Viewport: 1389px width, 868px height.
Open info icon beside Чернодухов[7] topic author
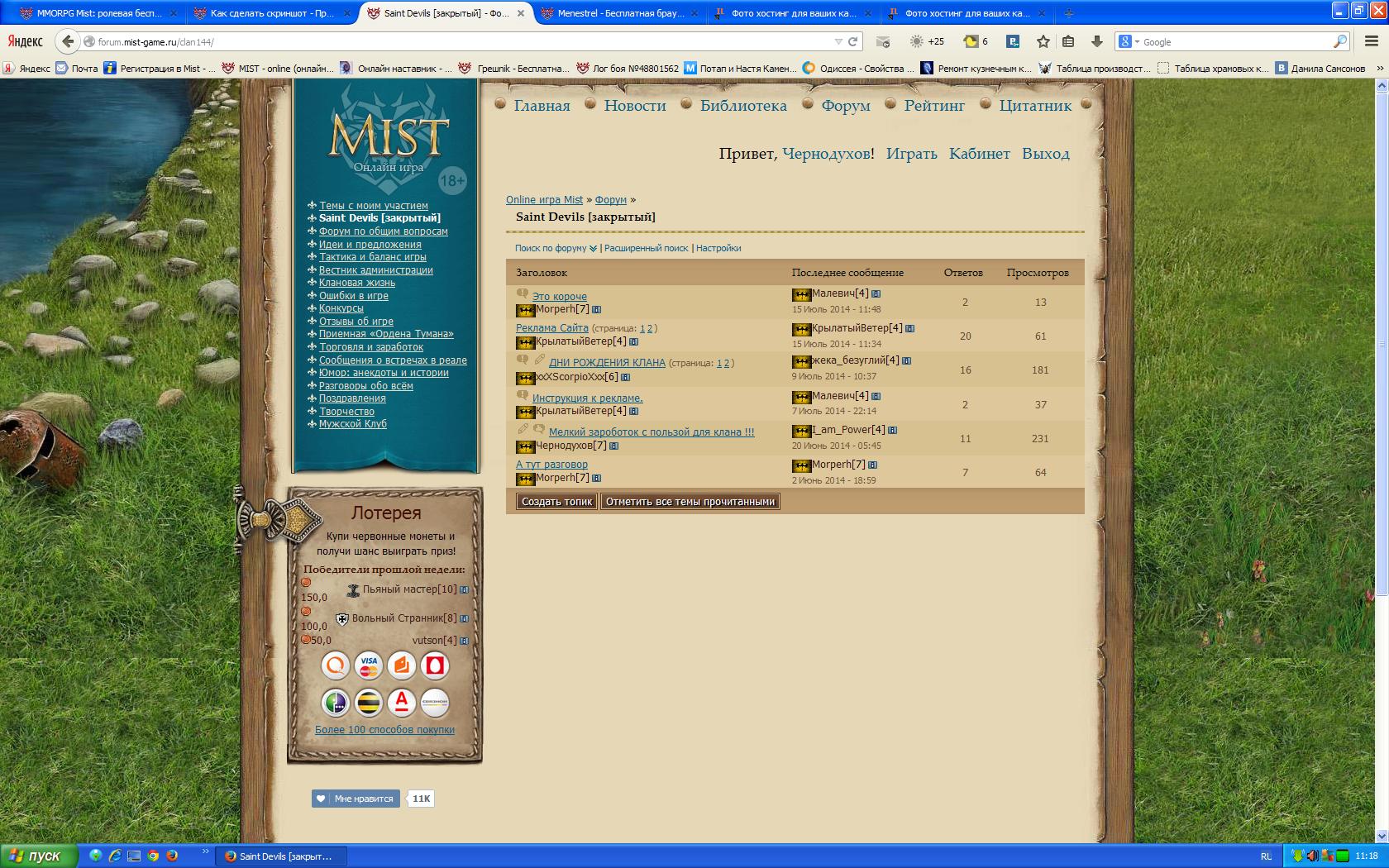pyautogui.click(x=613, y=446)
